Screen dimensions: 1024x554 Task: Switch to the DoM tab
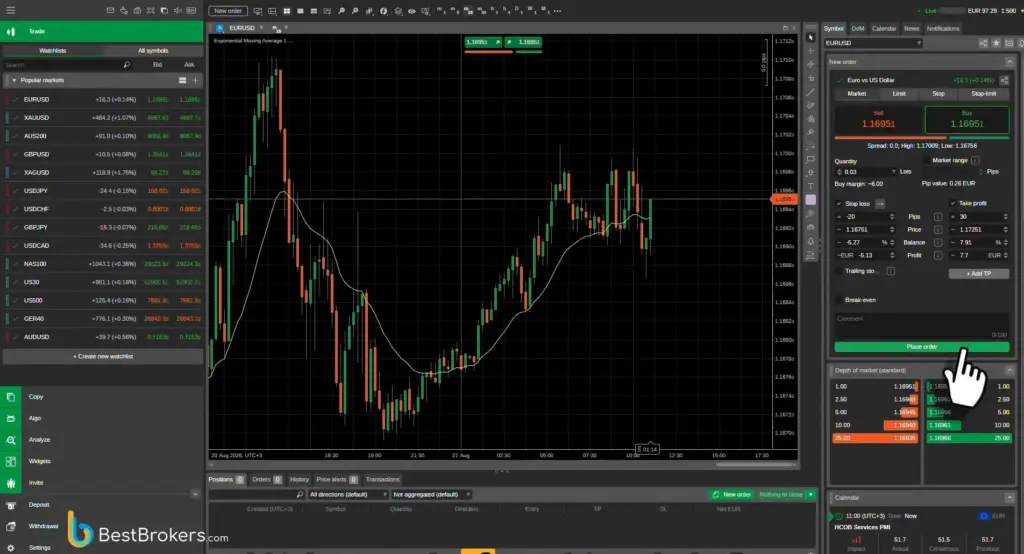tap(857, 29)
